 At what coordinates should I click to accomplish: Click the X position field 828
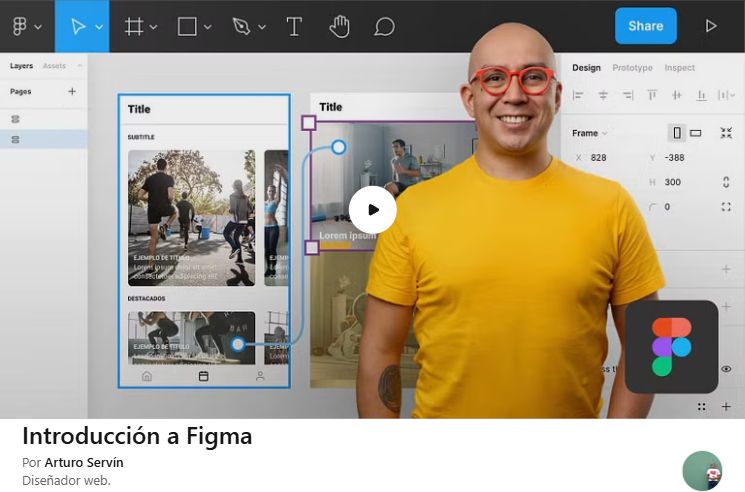click(x=599, y=158)
